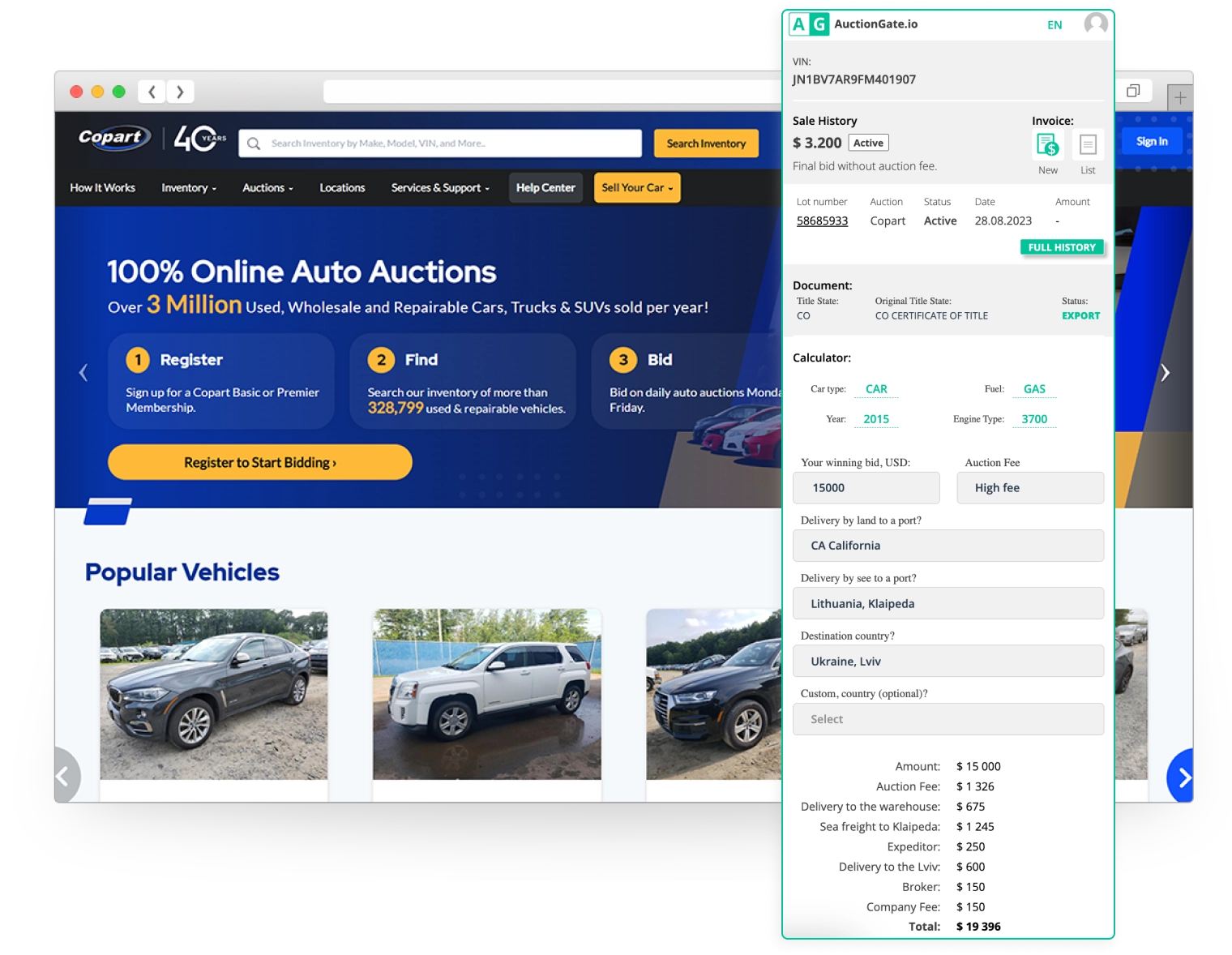Click the search magnifier icon in Copart
This screenshot has width=1232, height=955.
click(x=254, y=143)
